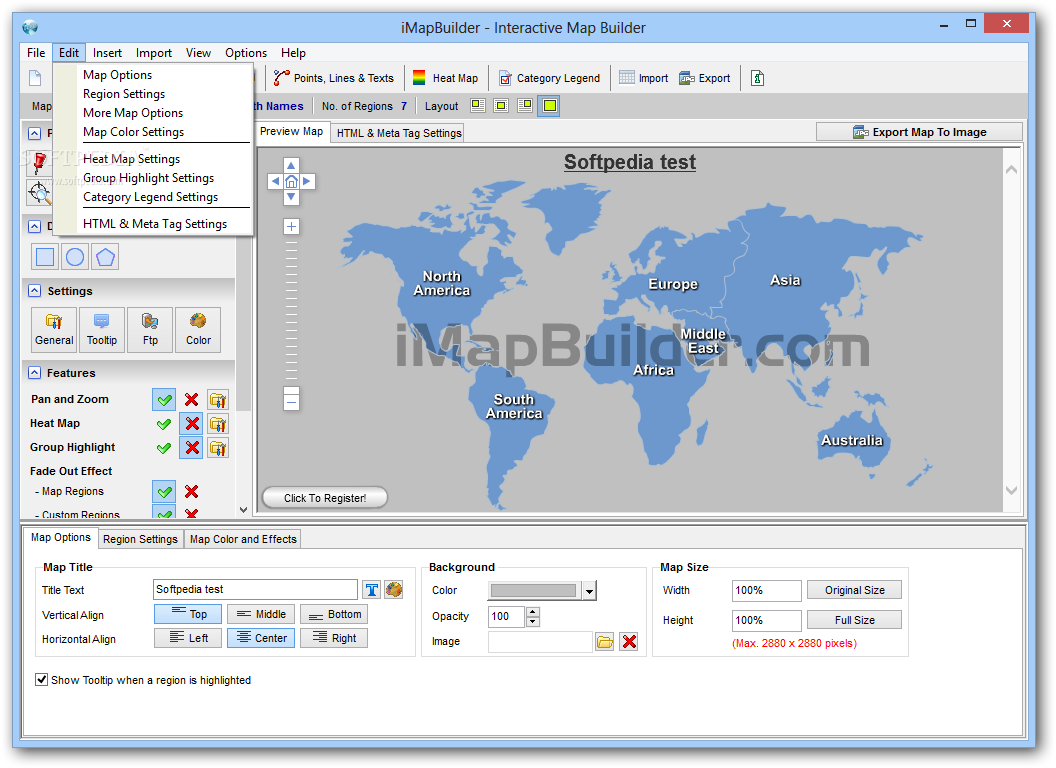Remove background image with red X
Image resolution: width=1056 pixels, height=768 pixels.
629,642
